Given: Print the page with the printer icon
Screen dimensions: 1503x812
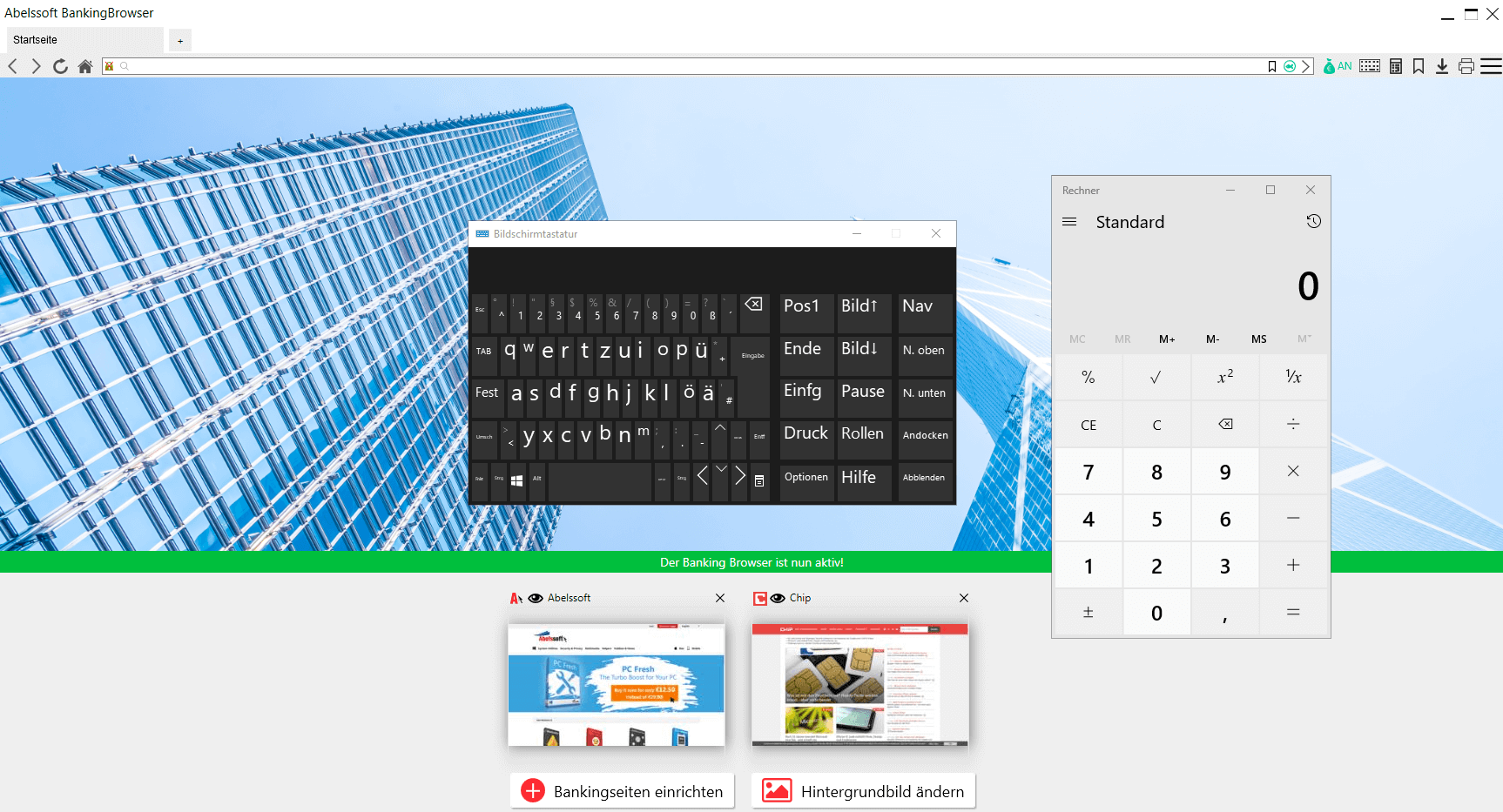Looking at the screenshot, I should pyautogui.click(x=1466, y=66).
